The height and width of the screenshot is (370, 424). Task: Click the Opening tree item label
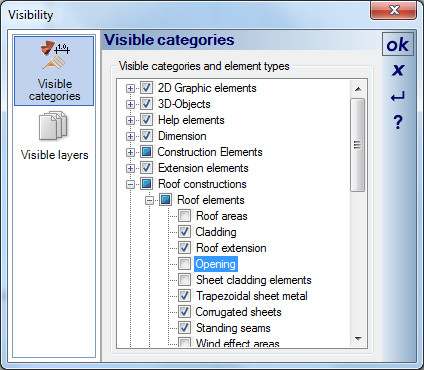pos(216,264)
